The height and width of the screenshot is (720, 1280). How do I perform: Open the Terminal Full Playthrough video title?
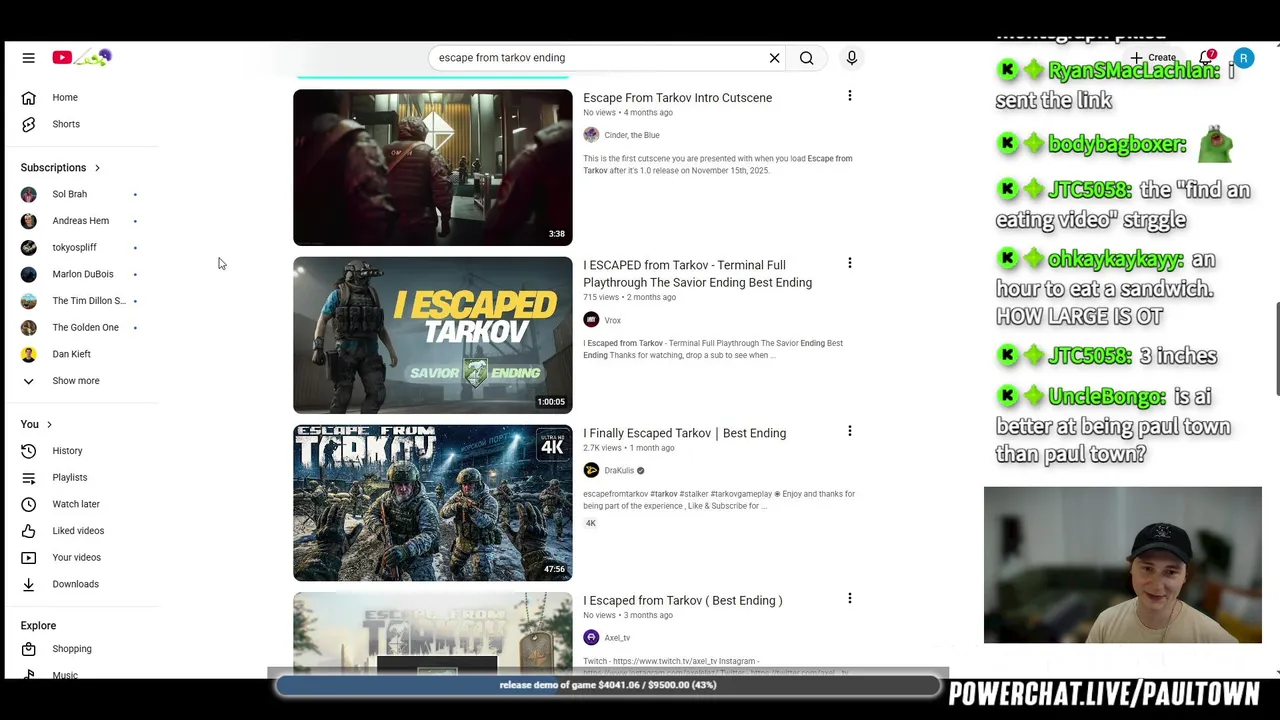[698, 274]
